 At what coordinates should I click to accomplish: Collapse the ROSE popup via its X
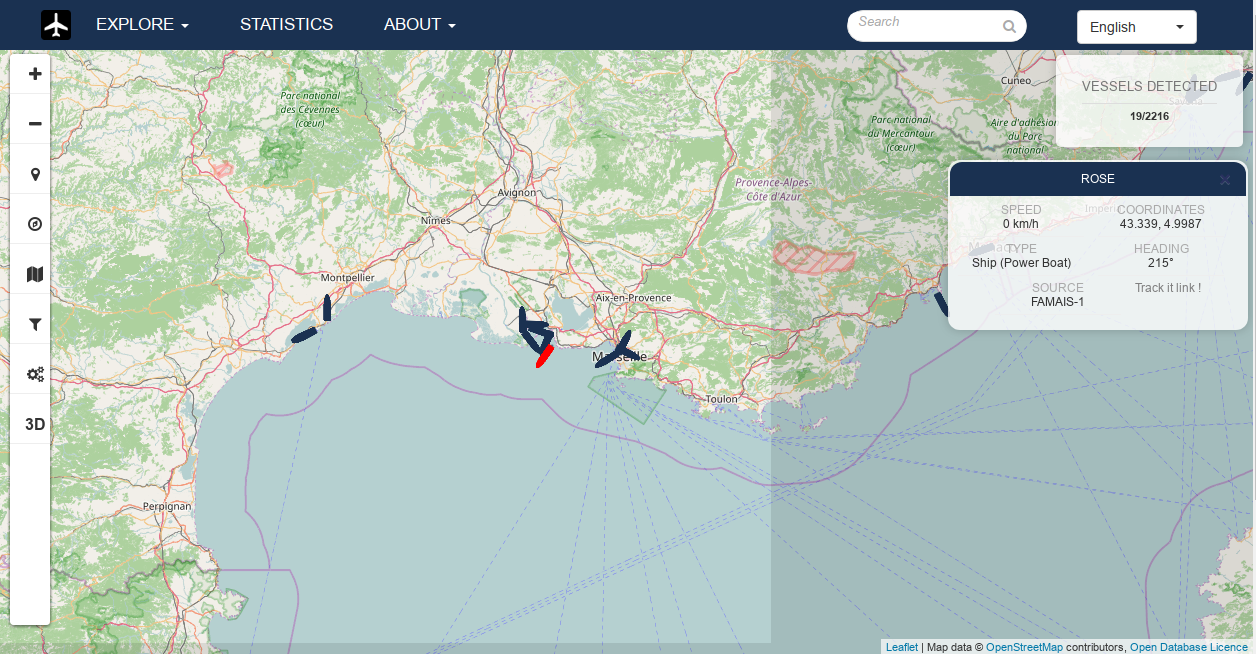click(x=1224, y=180)
